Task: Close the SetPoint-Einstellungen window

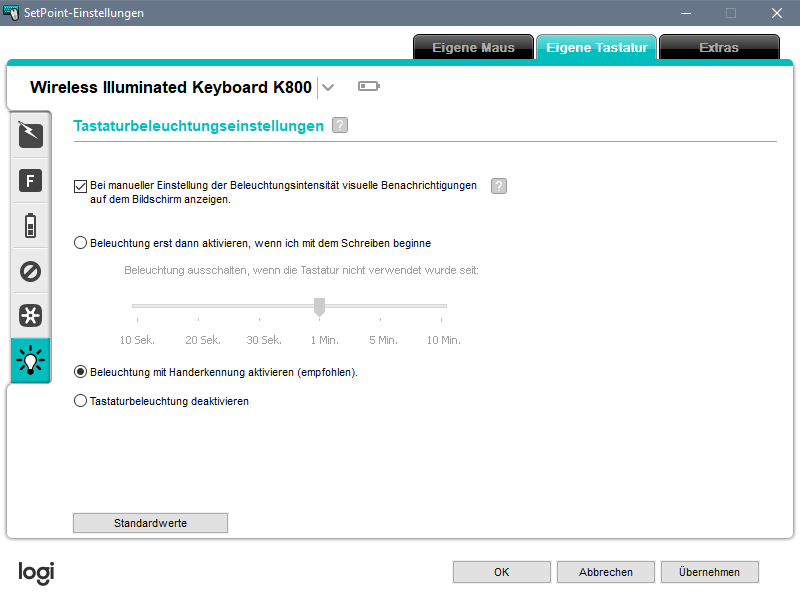Action: coord(777,13)
